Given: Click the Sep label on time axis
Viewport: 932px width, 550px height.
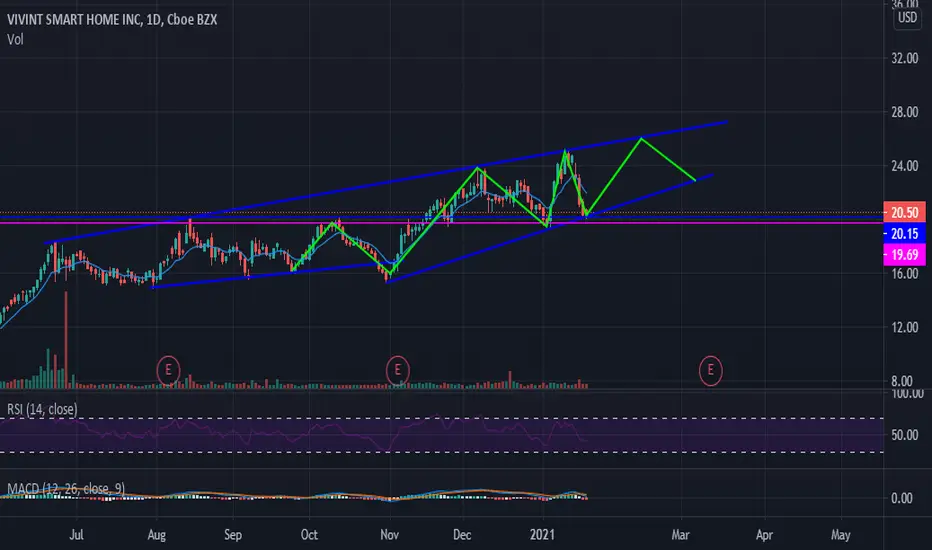Looking at the screenshot, I should click(x=233, y=535).
